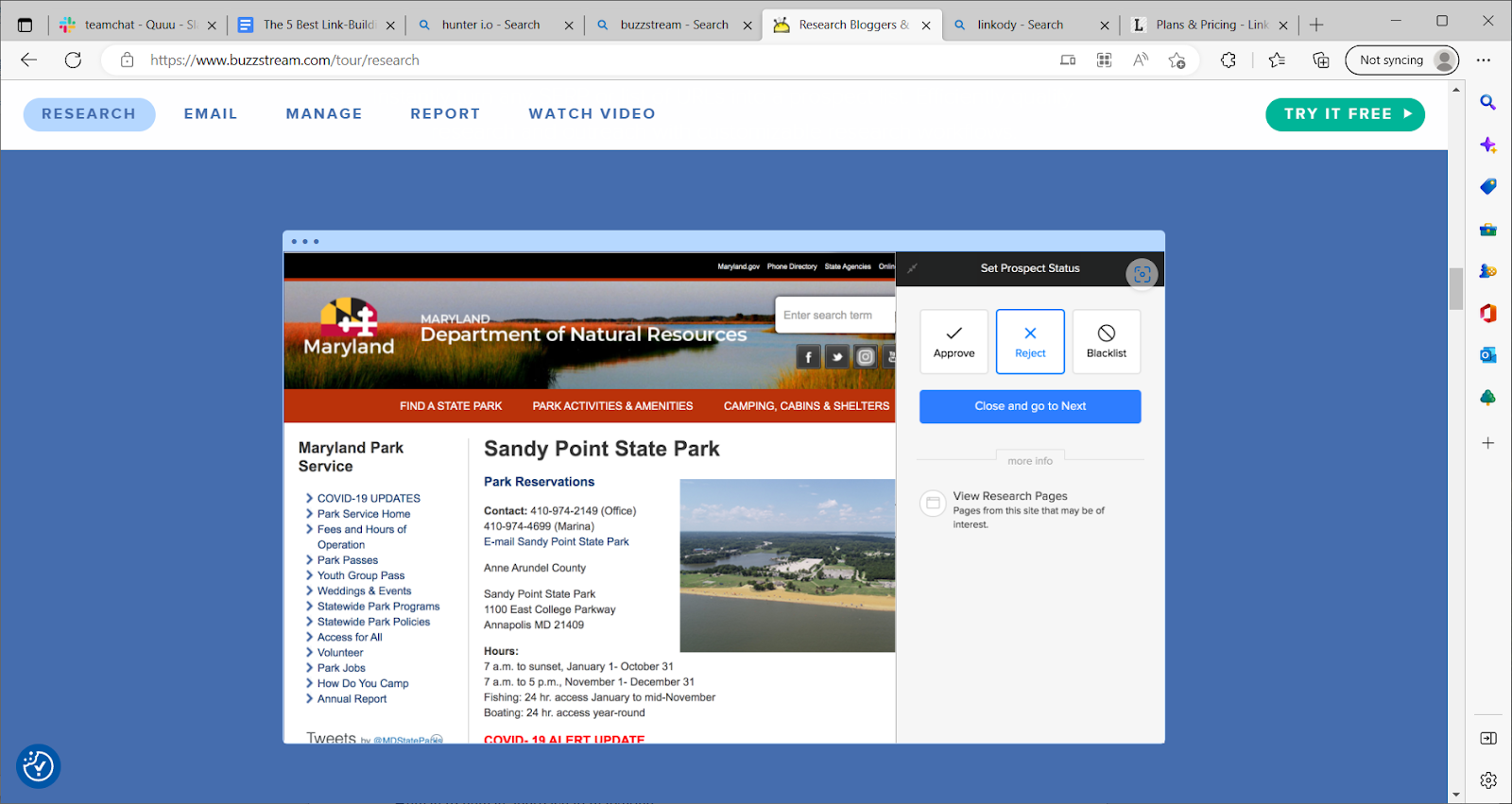Viewport: 1512px width, 804px height.
Task: Open Games icon in sidebar
Action: pyautogui.click(x=1487, y=271)
